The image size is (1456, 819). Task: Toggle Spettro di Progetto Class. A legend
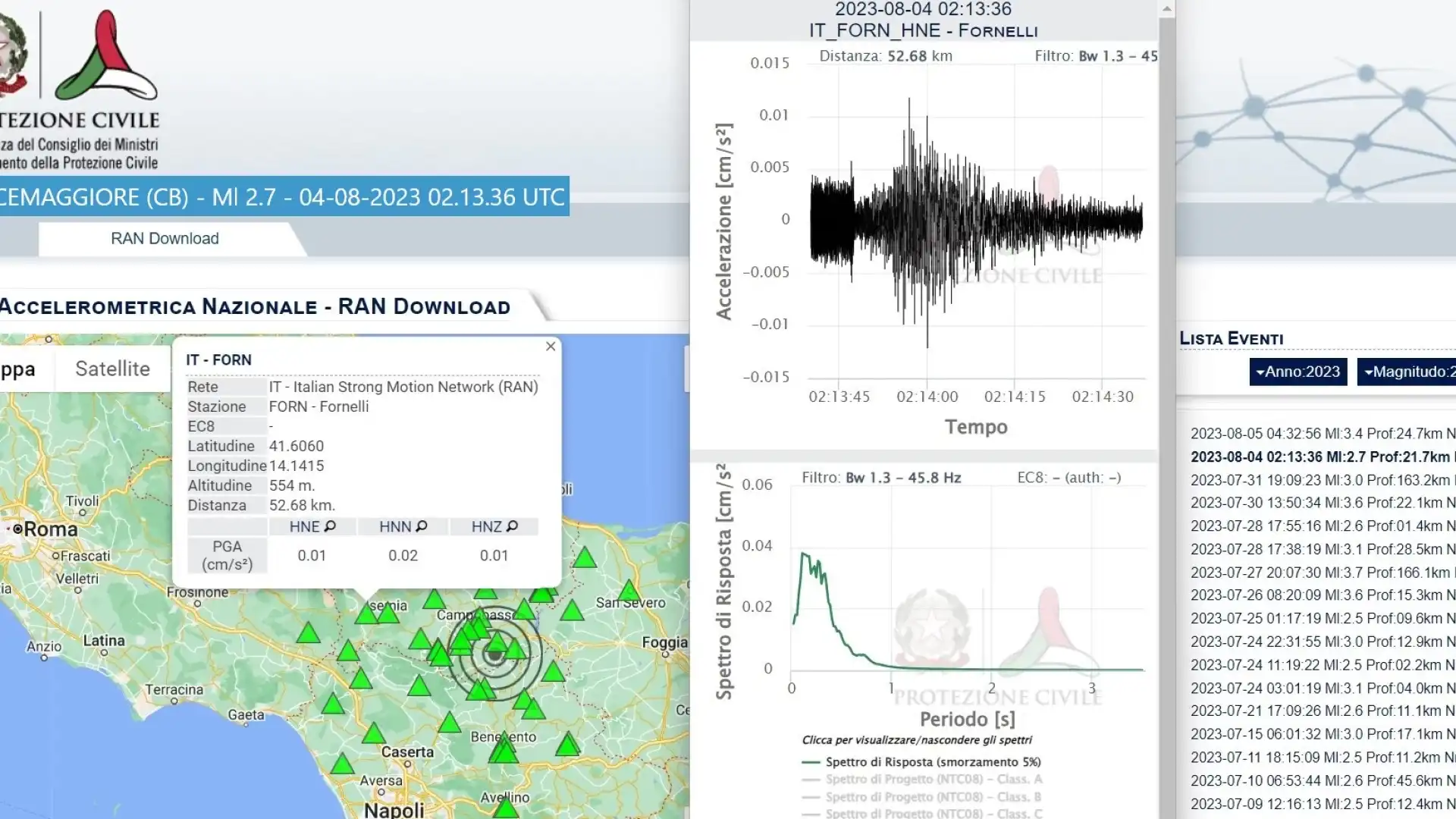922,780
